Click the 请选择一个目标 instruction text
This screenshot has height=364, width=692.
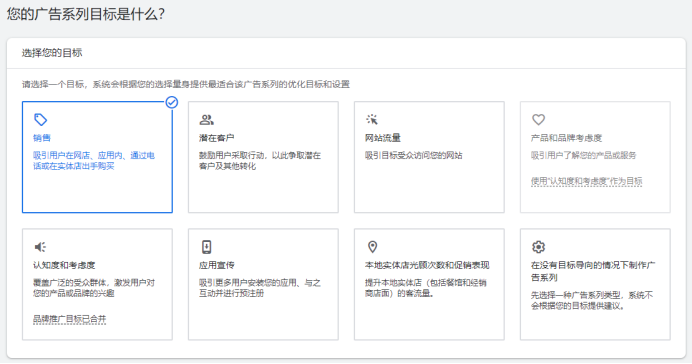coord(186,84)
